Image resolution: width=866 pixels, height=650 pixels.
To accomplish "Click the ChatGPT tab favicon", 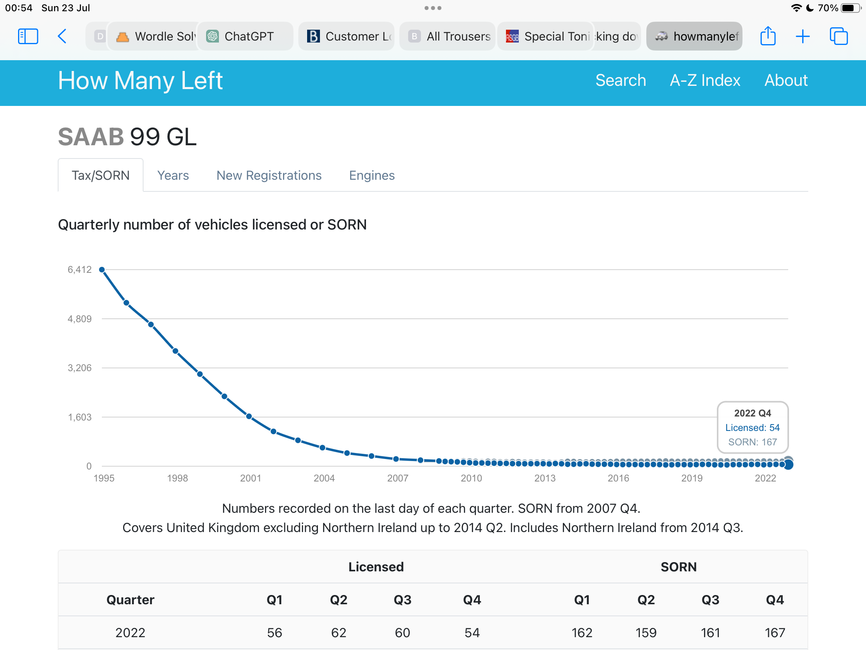I will coord(212,36).
